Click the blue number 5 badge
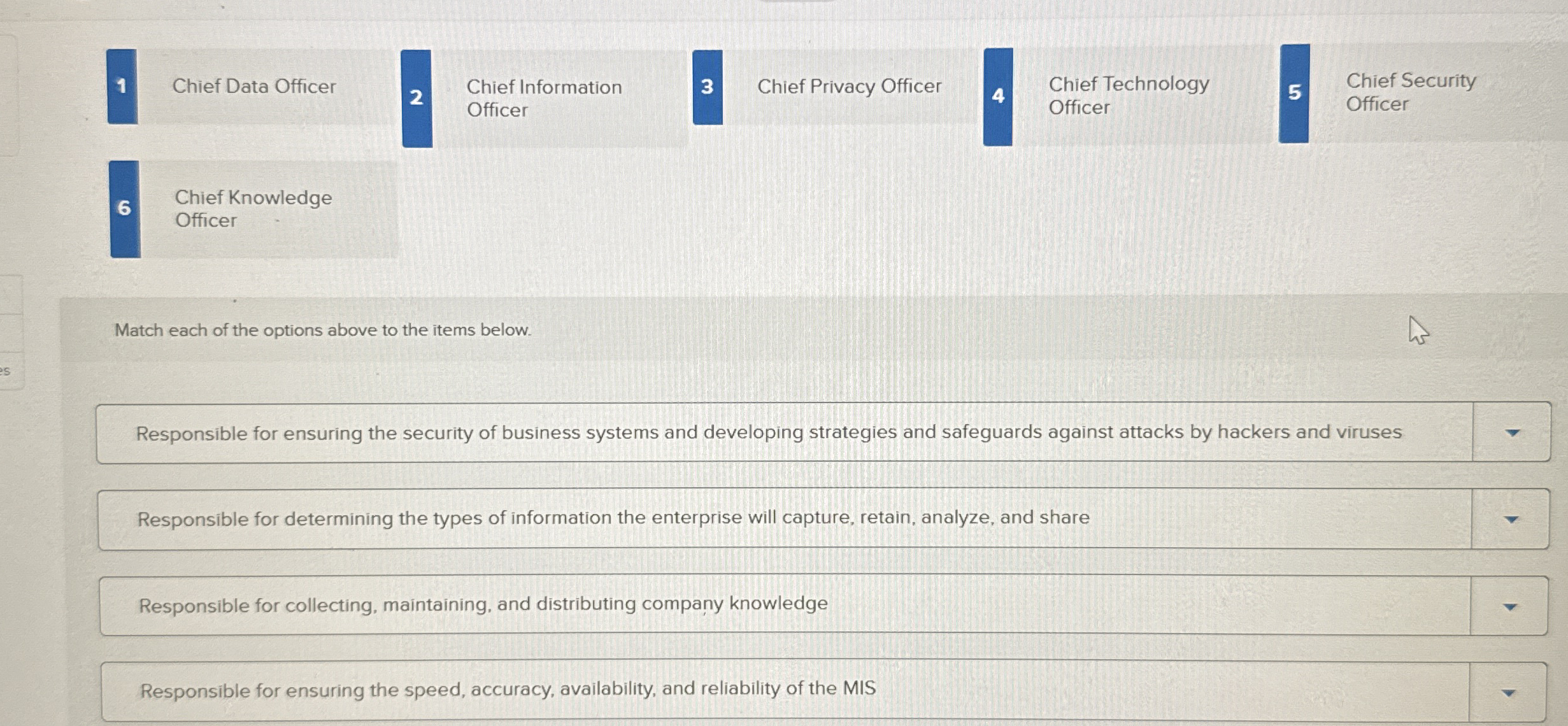 pyautogui.click(x=1294, y=93)
